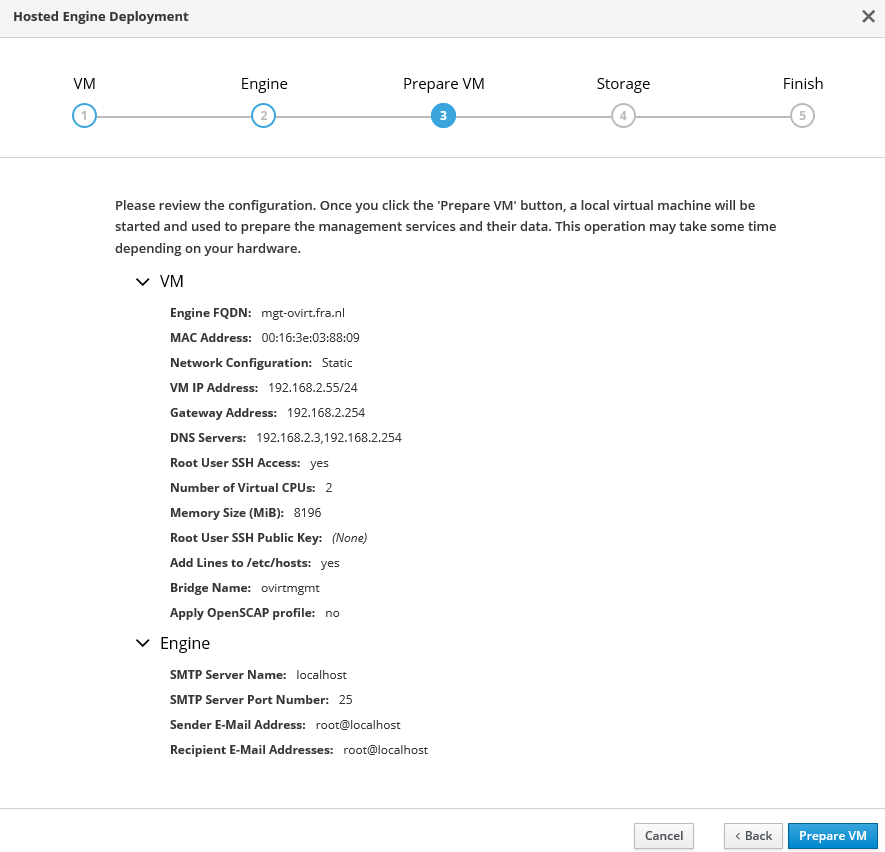This screenshot has height=852, width=885.
Task: Select the VM step label at the top
Action: pyautogui.click(x=85, y=84)
